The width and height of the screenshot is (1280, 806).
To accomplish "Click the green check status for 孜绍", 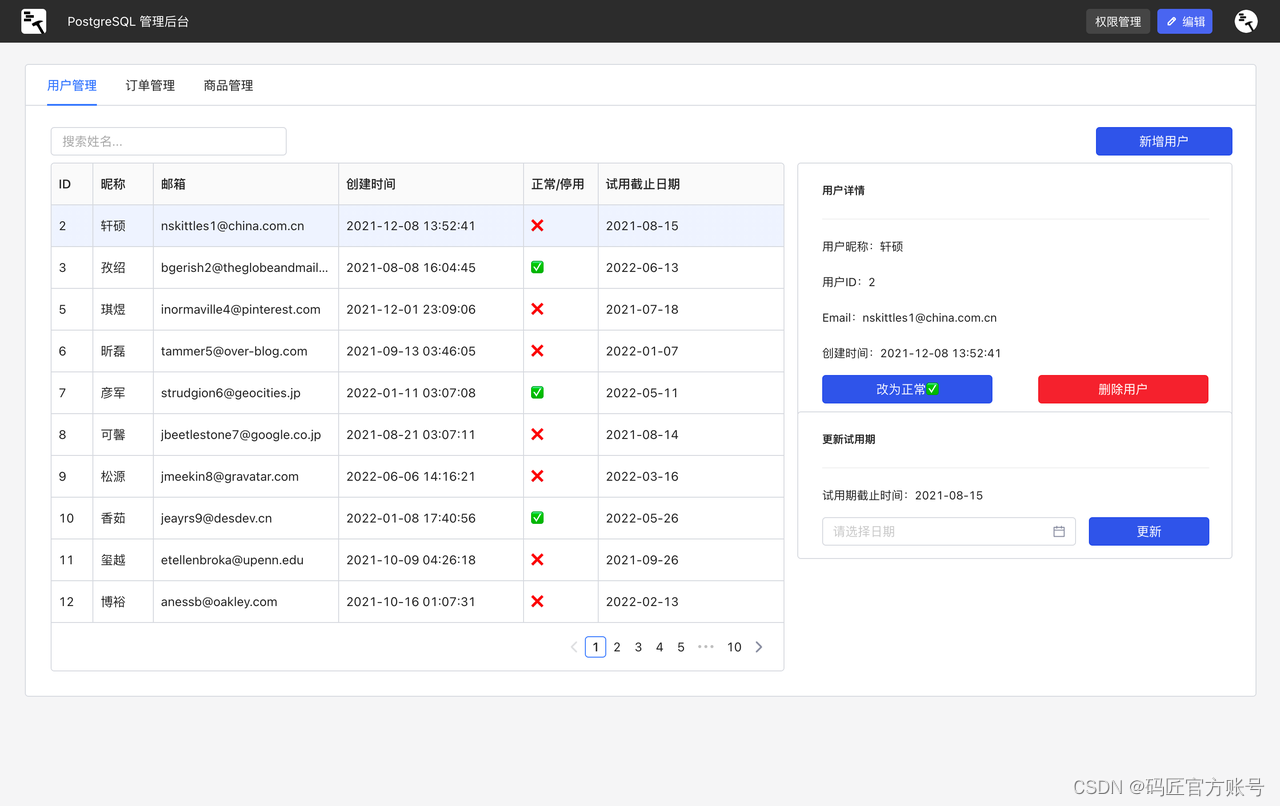I will click(x=537, y=267).
